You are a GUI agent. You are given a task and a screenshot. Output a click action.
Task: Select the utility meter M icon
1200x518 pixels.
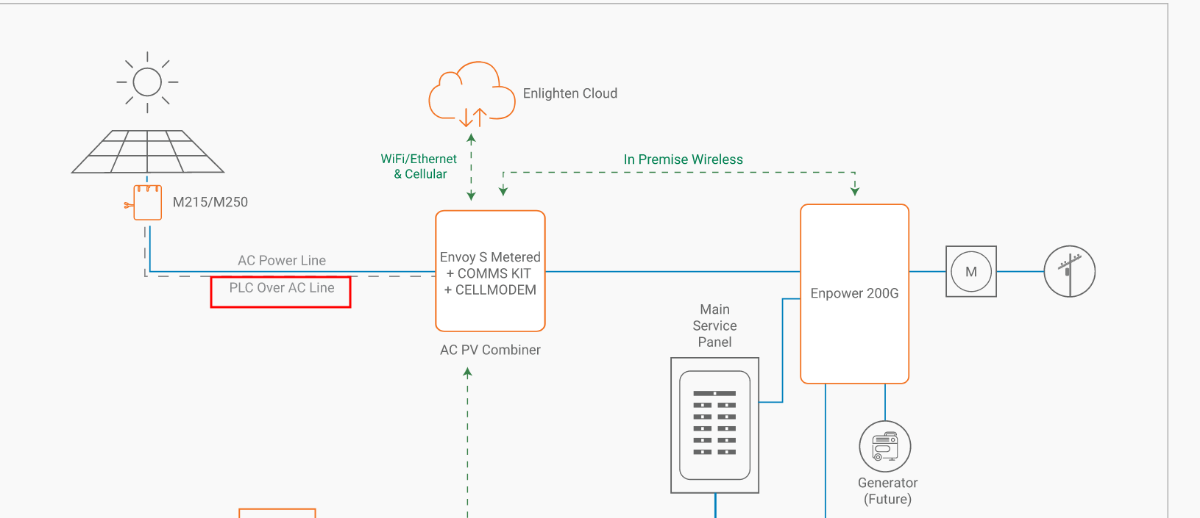[970, 271]
